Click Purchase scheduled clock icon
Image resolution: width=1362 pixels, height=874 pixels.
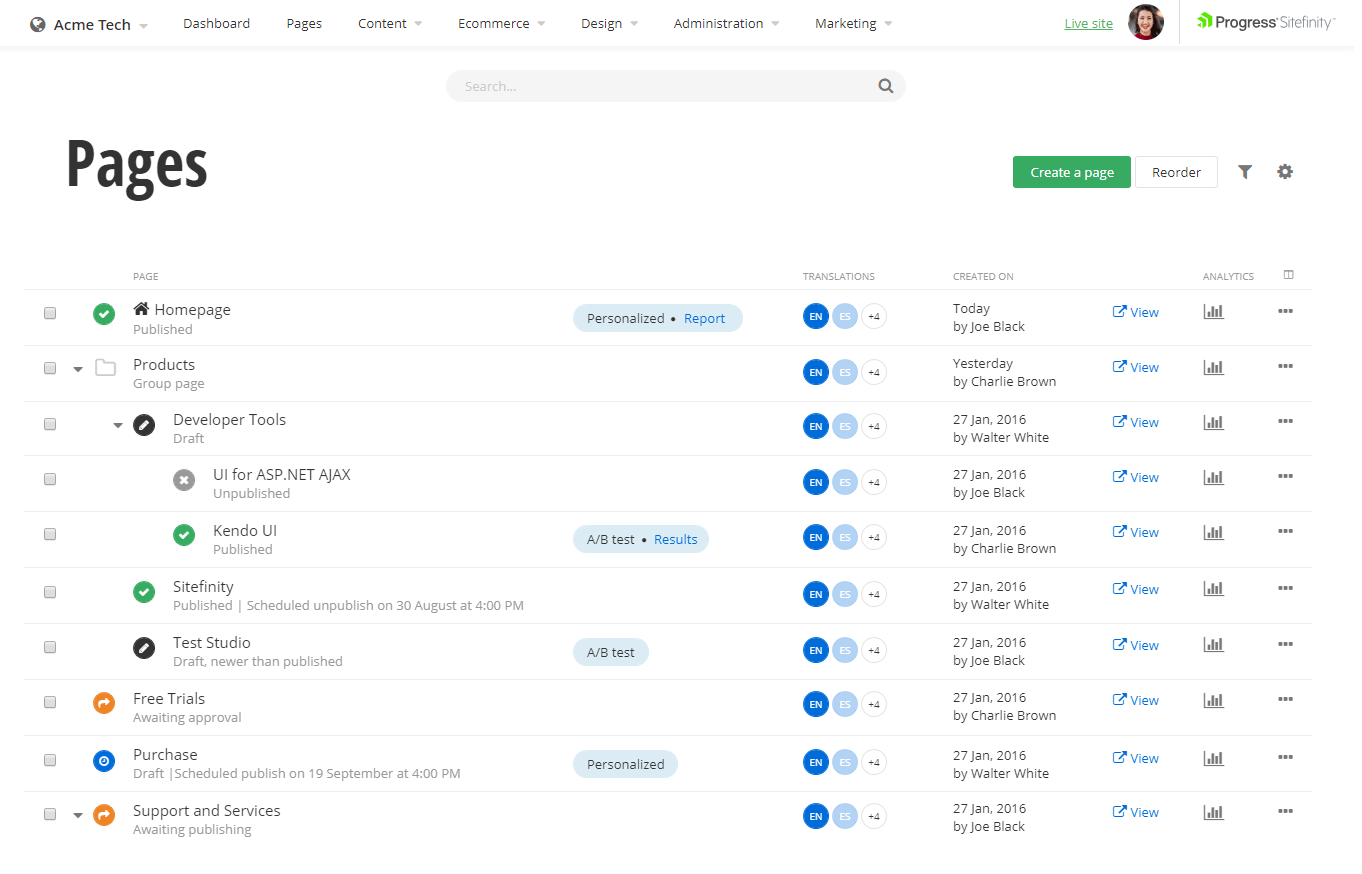[x=104, y=761]
